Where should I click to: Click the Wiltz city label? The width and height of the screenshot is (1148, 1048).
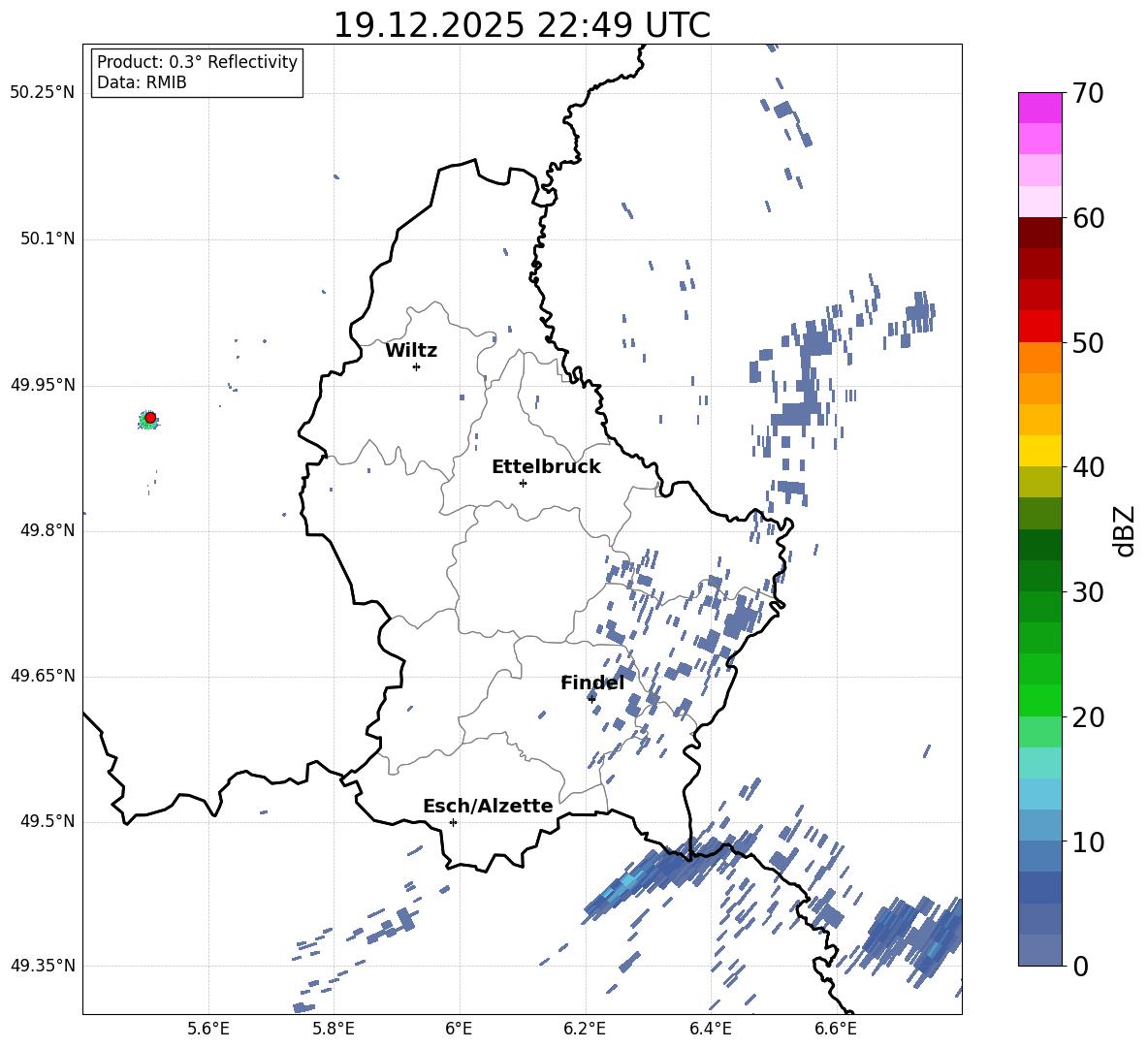(x=411, y=351)
